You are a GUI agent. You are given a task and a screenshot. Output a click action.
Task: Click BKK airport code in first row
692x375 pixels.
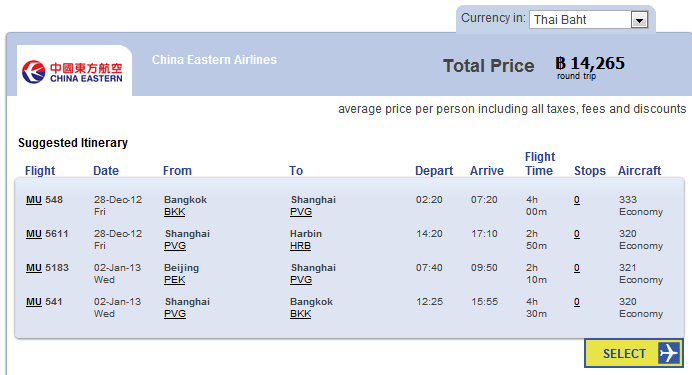pos(175,212)
